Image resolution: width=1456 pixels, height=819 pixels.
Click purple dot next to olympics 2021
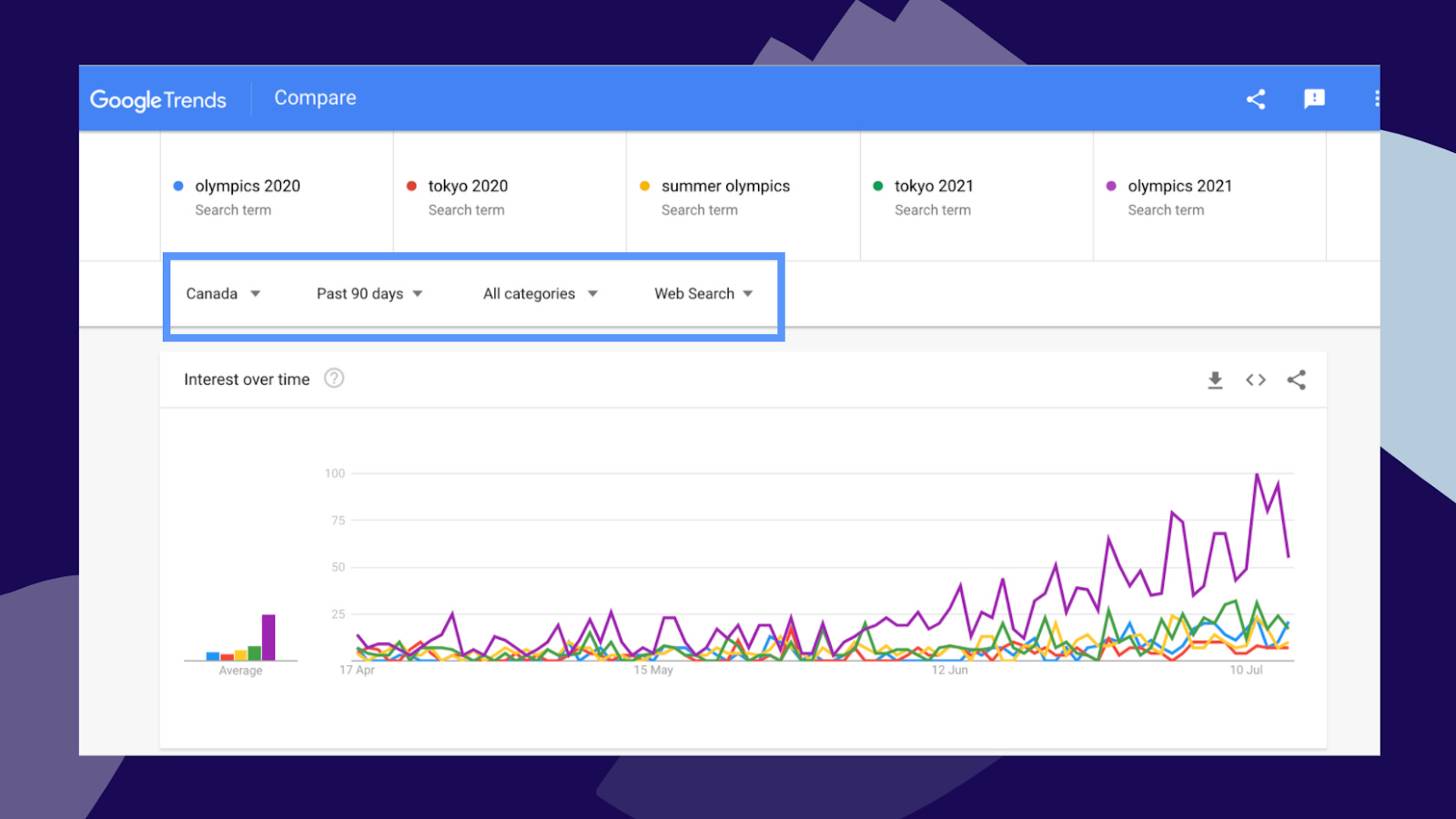[1111, 186]
